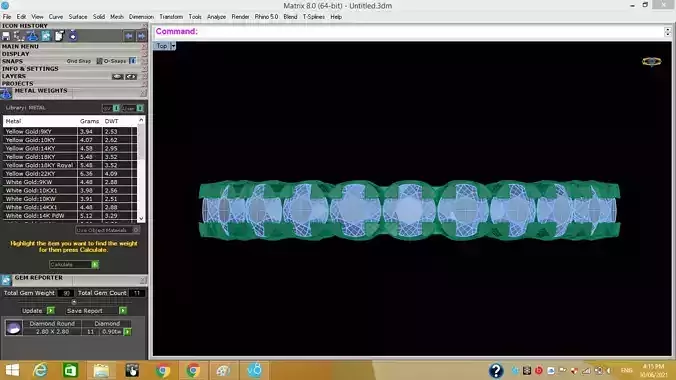
Task: Click the green arrow beside Save Report
Action: pyautogui.click(x=123, y=311)
